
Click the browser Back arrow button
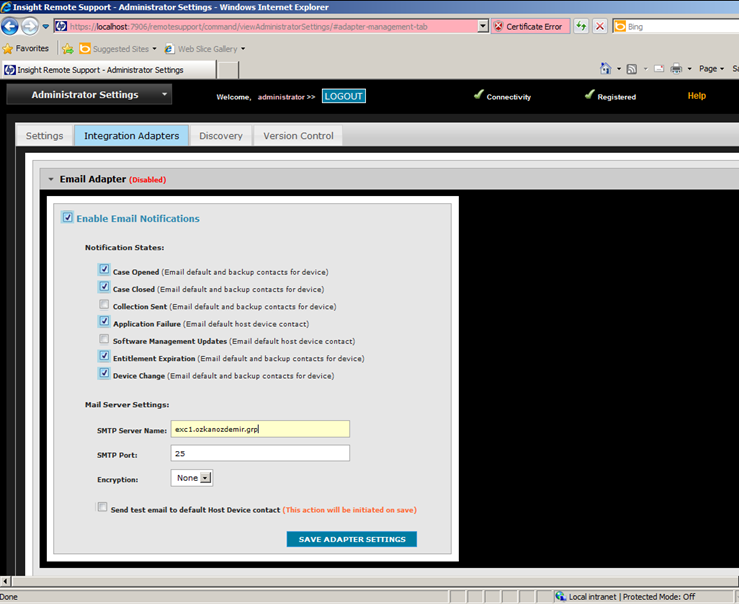click(10, 26)
